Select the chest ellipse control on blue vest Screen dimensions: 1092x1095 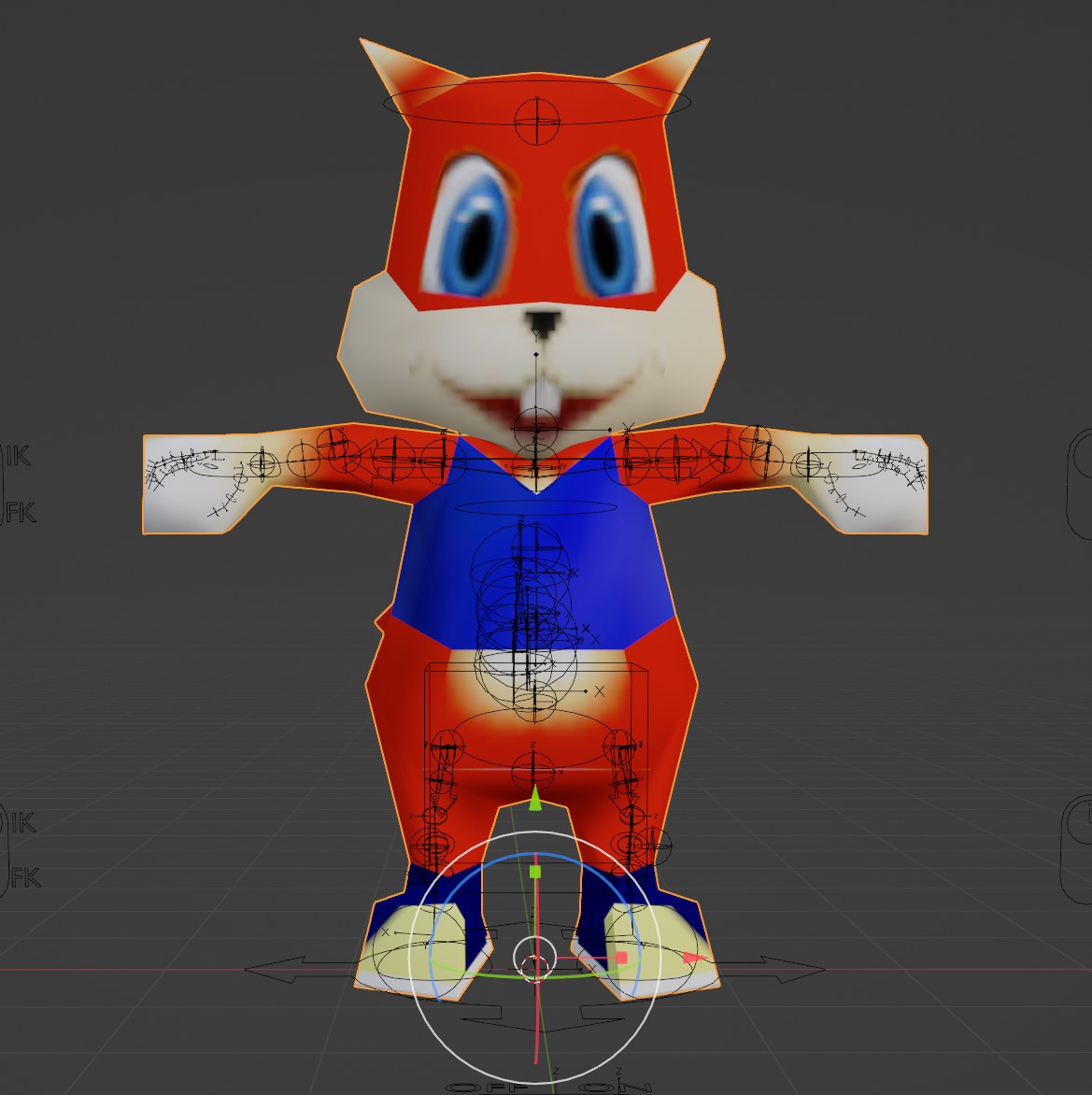536,507
